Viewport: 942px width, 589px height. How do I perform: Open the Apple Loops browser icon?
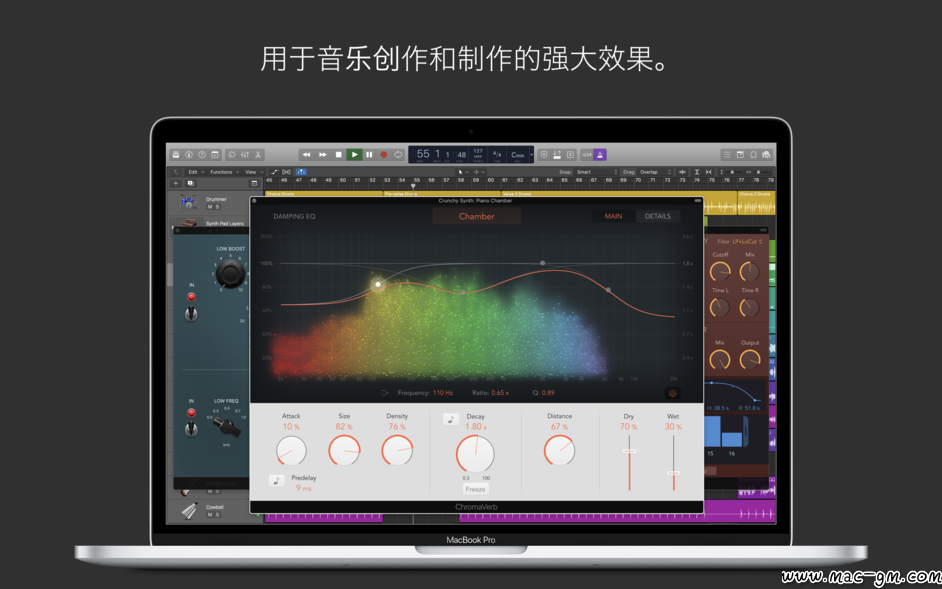coord(753,154)
